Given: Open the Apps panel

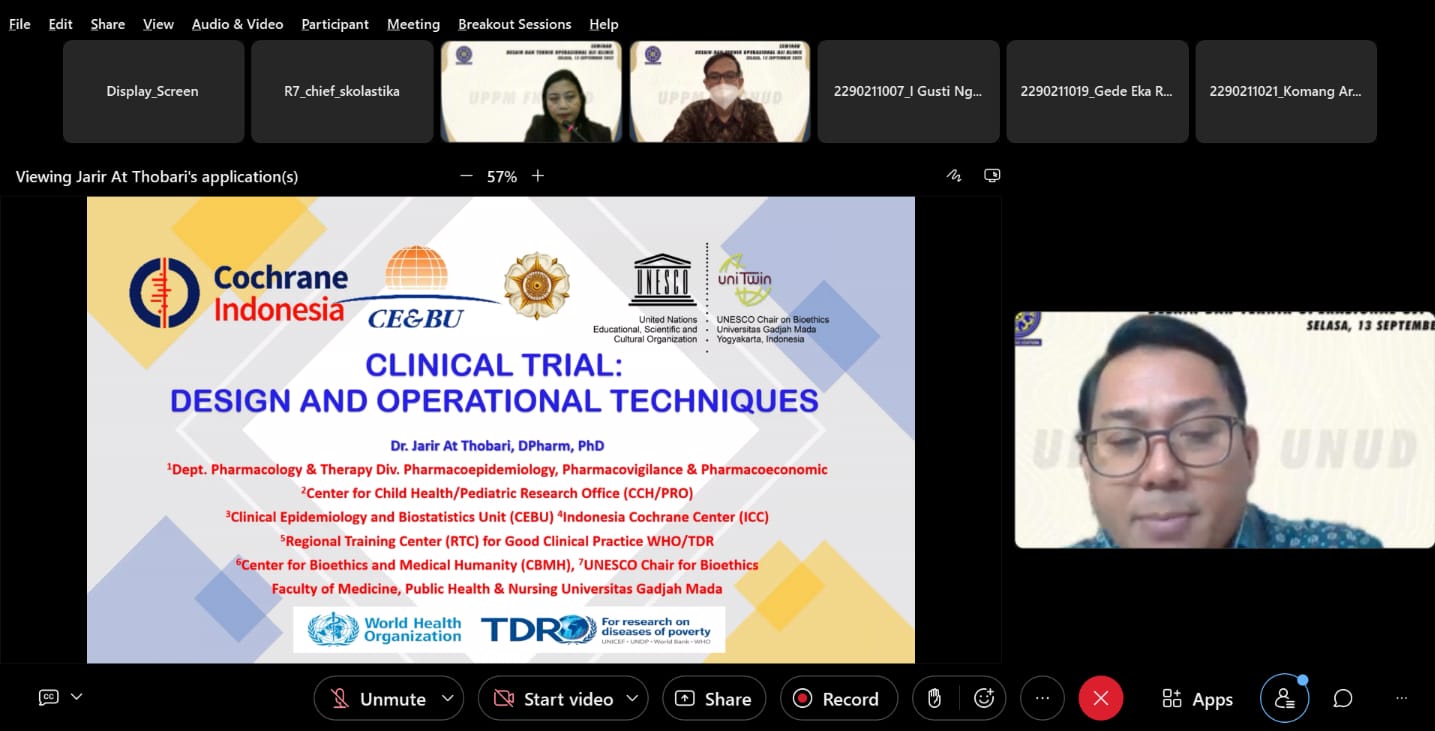Looking at the screenshot, I should click(1197, 699).
